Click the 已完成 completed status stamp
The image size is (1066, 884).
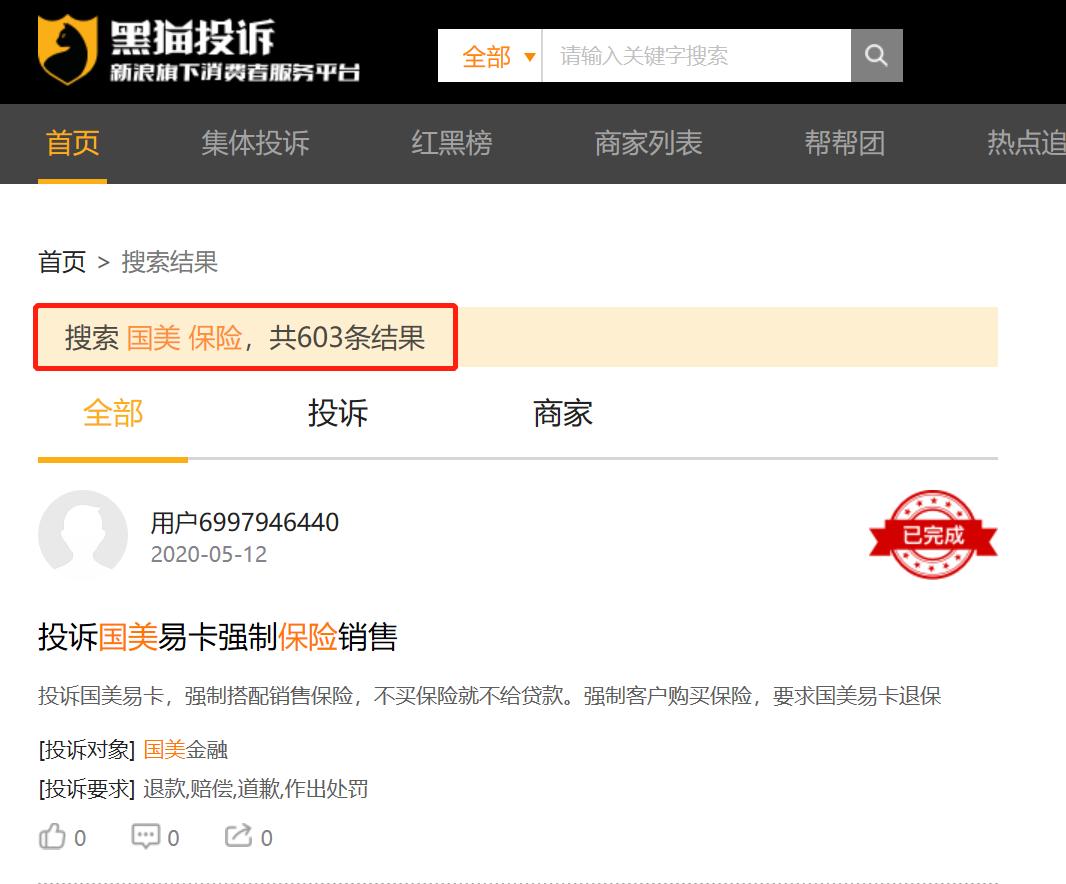[933, 535]
